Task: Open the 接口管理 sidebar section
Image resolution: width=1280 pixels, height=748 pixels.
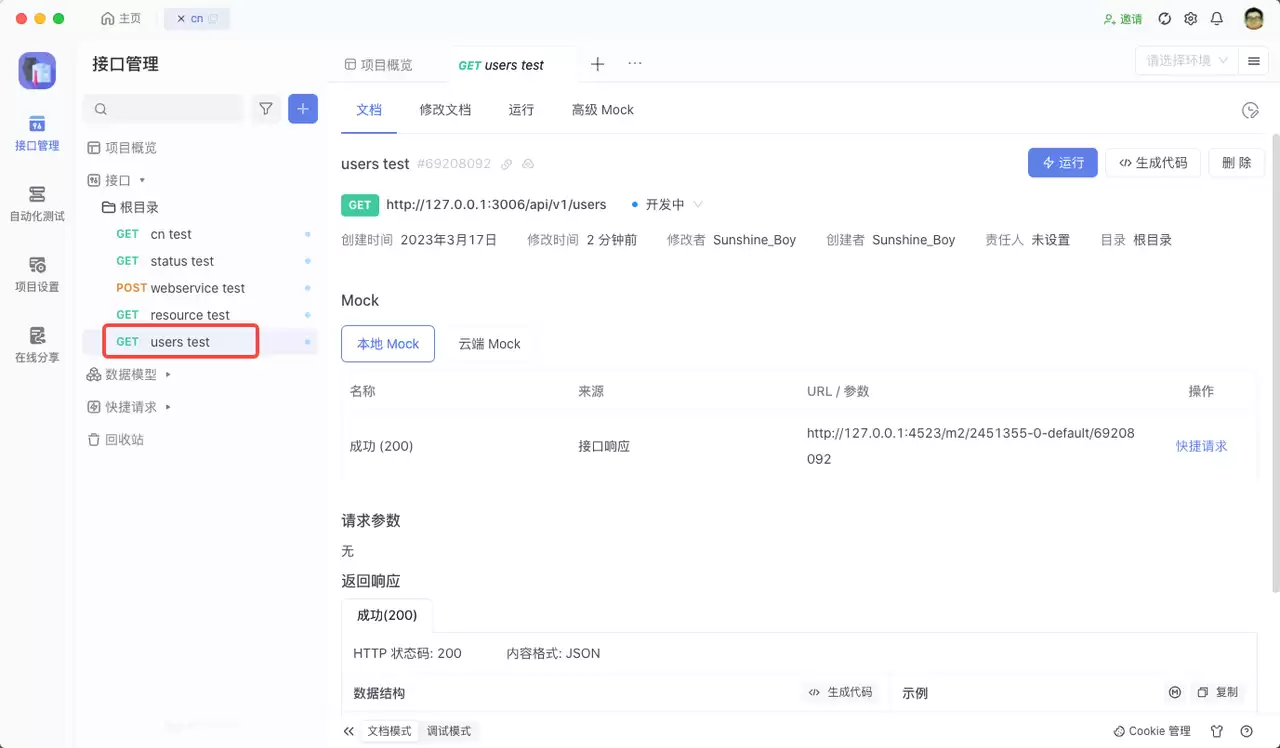Action: tap(37, 133)
